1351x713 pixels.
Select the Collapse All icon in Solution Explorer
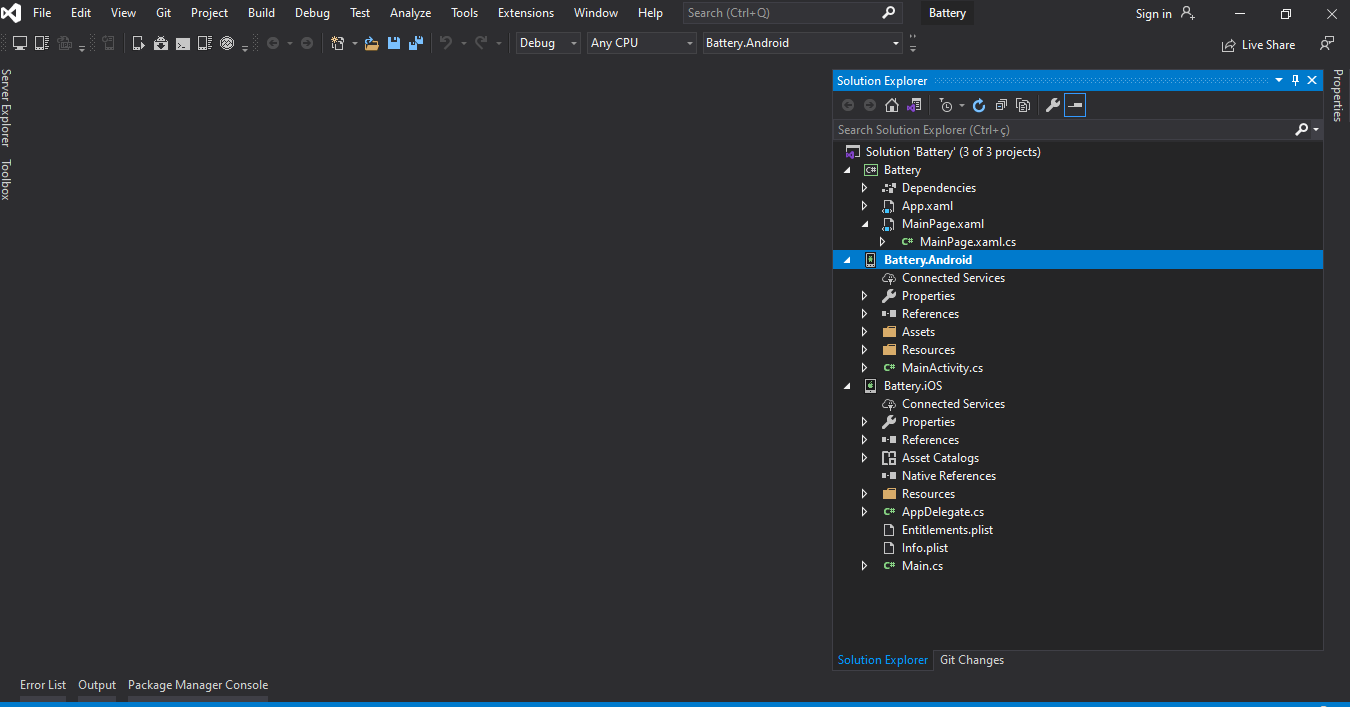point(1001,105)
